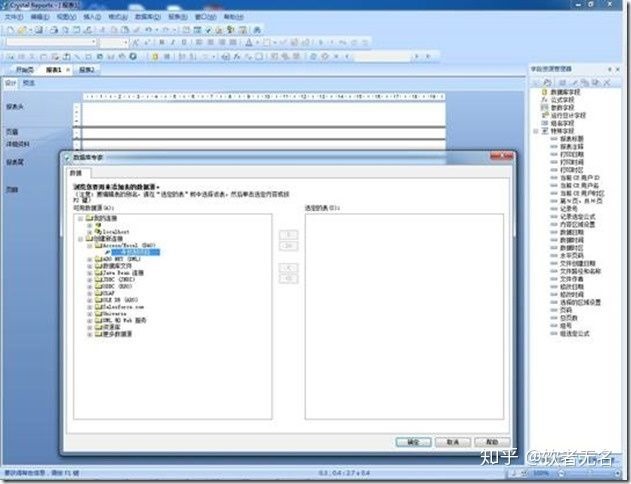Click 帮助 button in dialog
The width and height of the screenshot is (631, 484).
coord(492,442)
